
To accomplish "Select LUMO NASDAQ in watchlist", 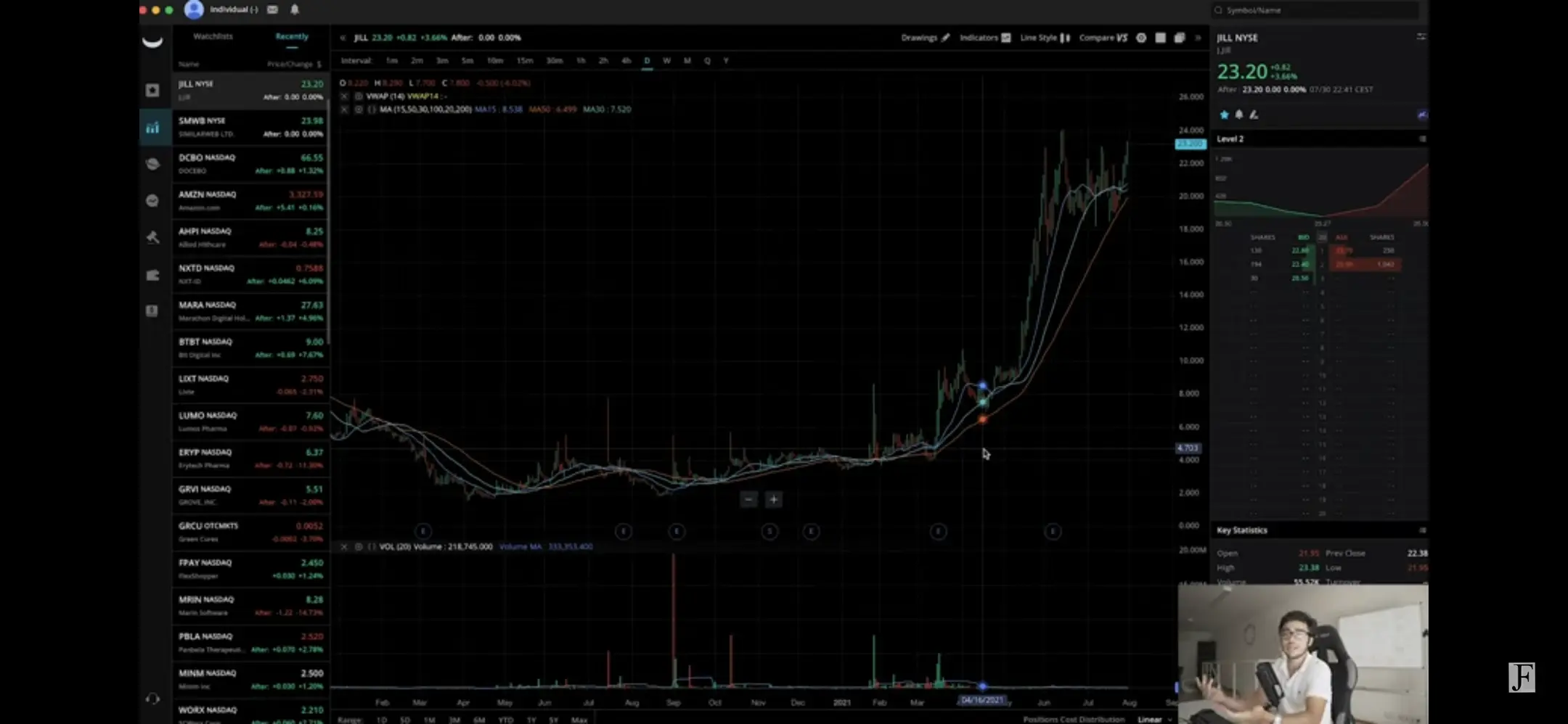I will click(x=251, y=421).
